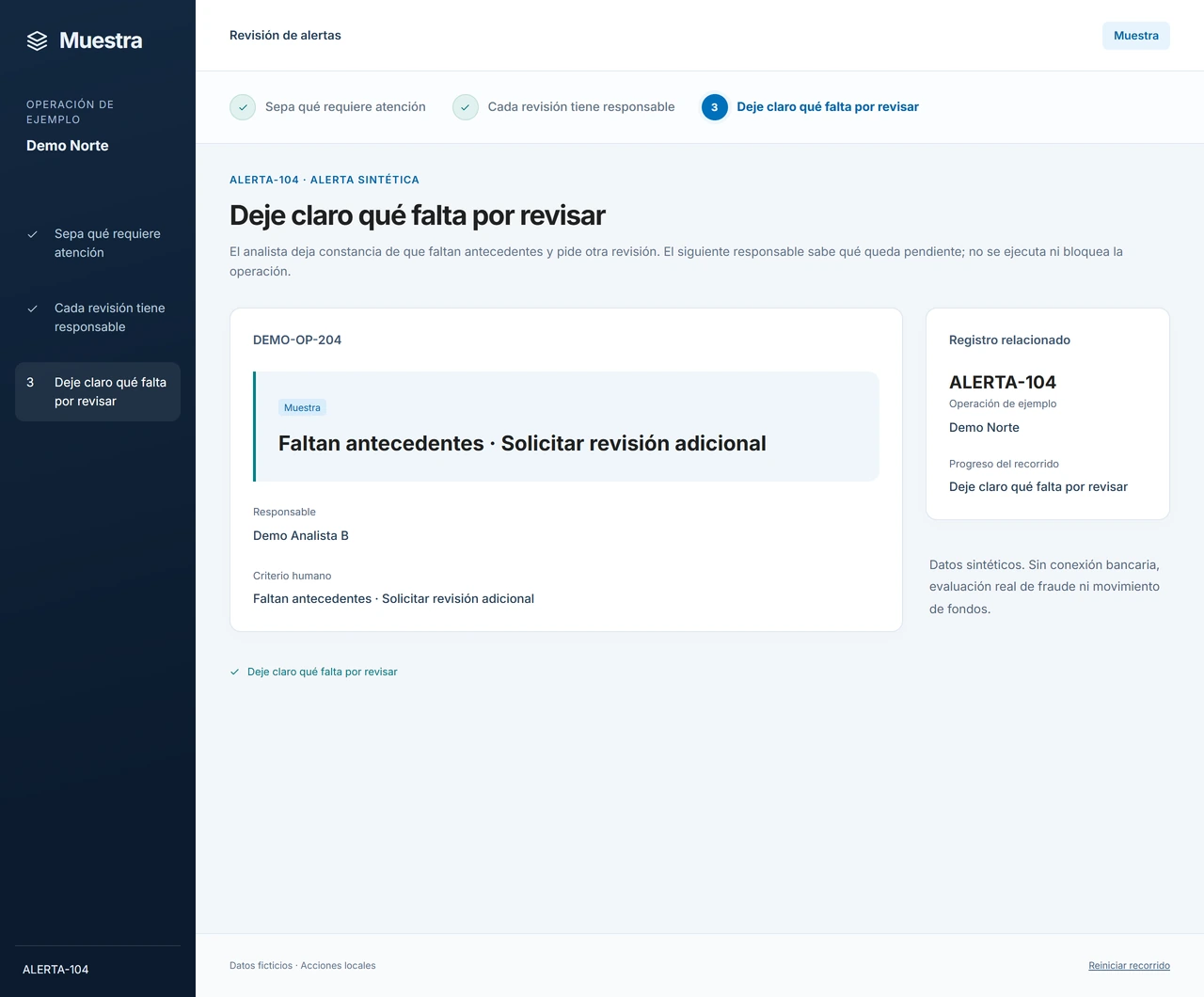Select sidebar step 3 'Deje claro qué falta por revisar'
This screenshot has width=1204, height=997.
coord(98,391)
